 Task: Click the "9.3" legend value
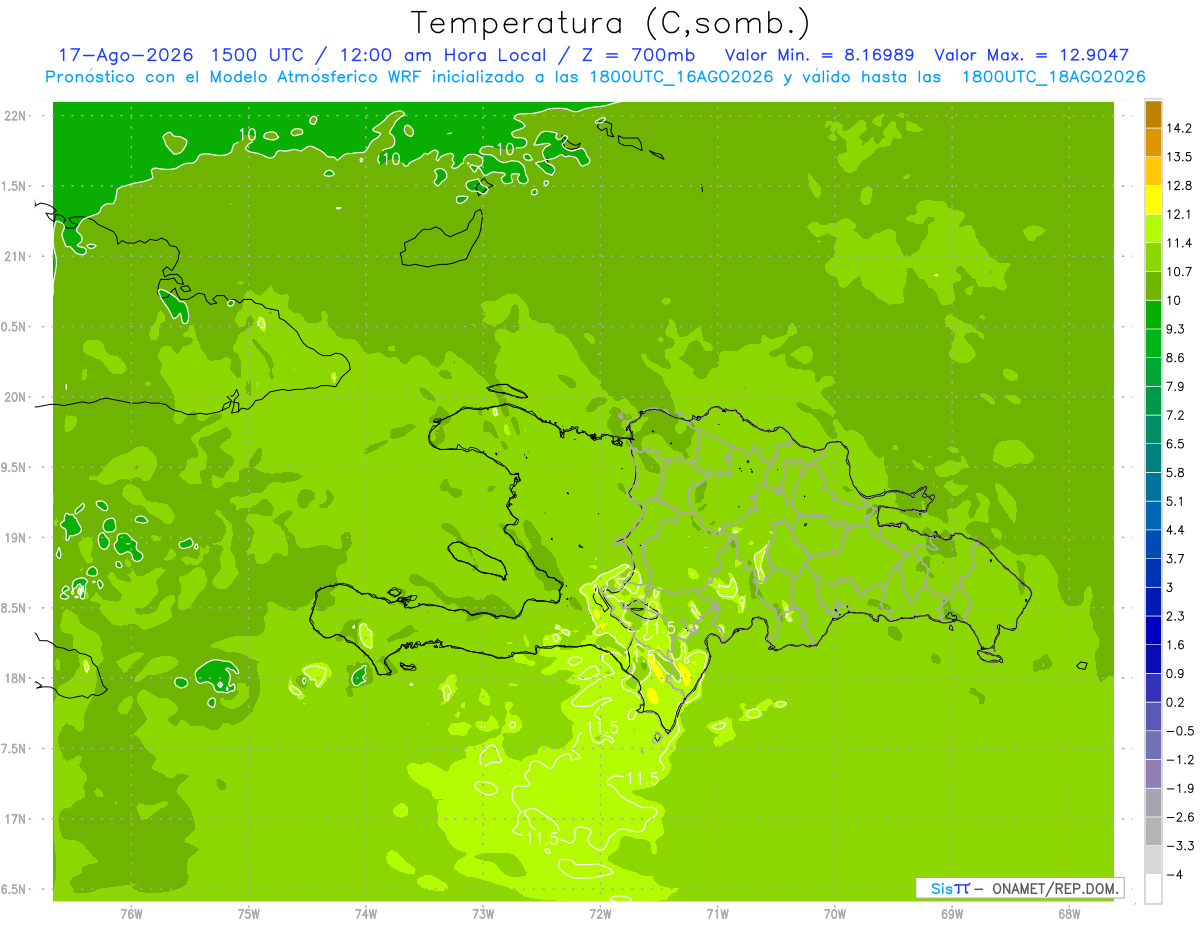1176,329
